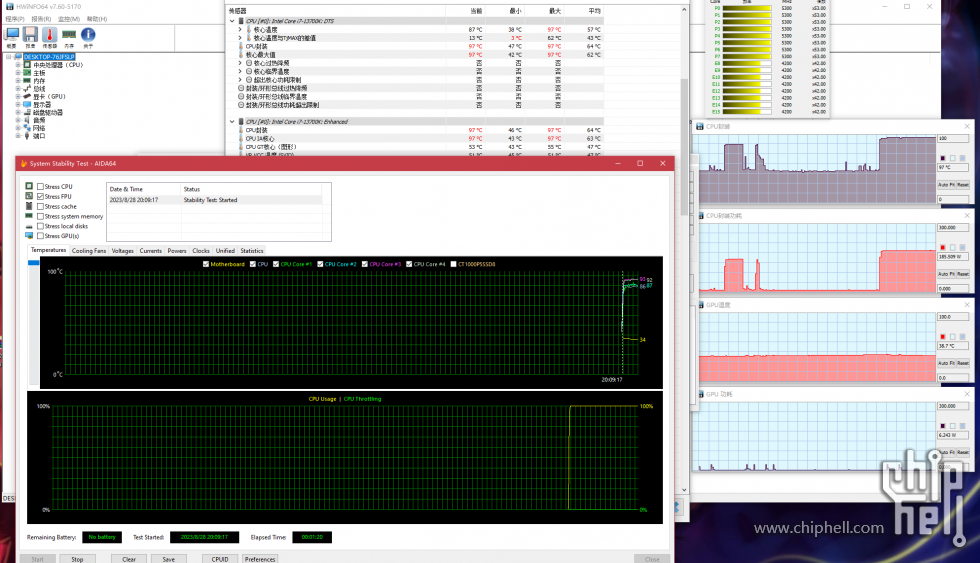This screenshot has height=563, width=980.
Task: Collapse the DESKTOP-76JFSLP root branch
Action: click(x=9, y=57)
